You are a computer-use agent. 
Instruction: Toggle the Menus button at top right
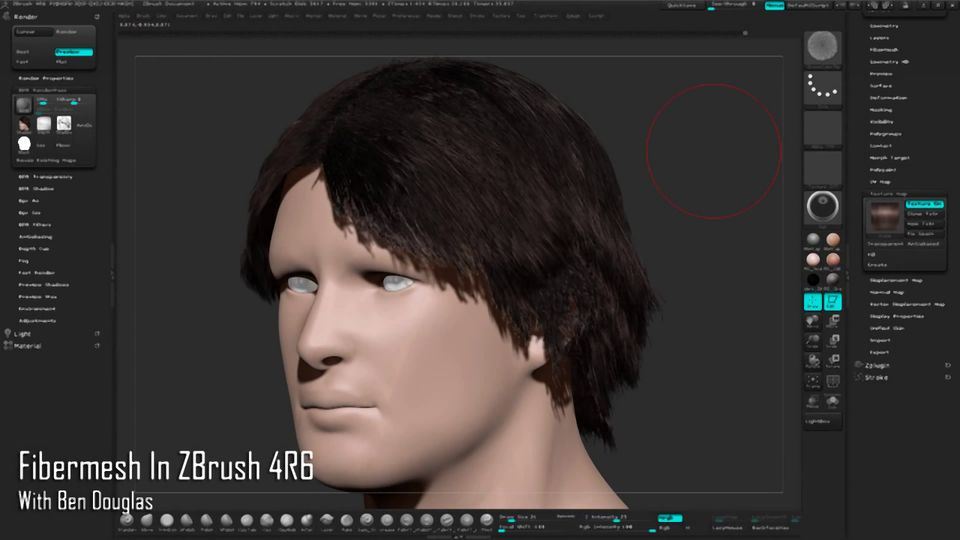pos(774,5)
